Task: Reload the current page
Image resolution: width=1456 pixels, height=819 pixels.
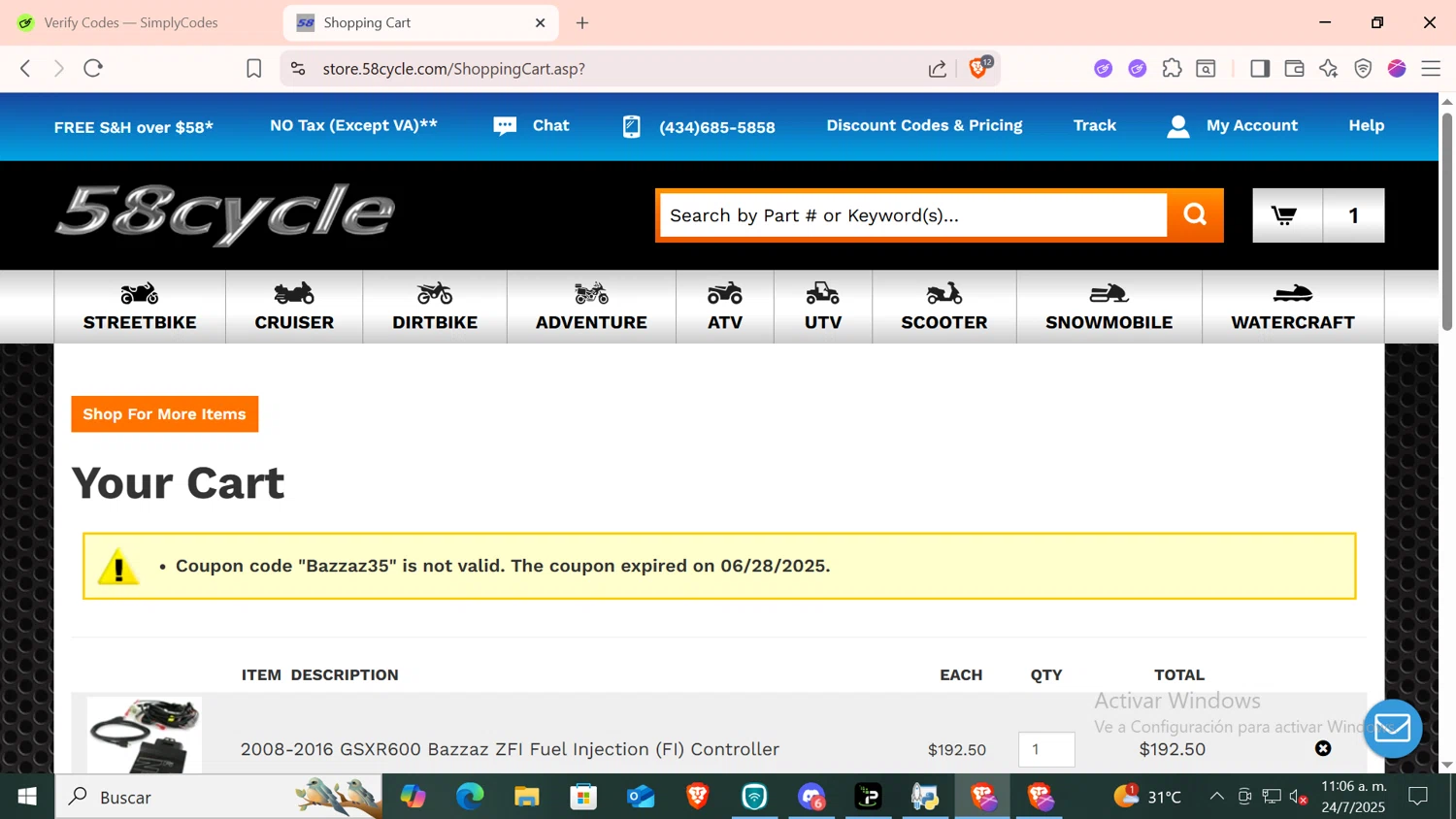Action: [93, 68]
